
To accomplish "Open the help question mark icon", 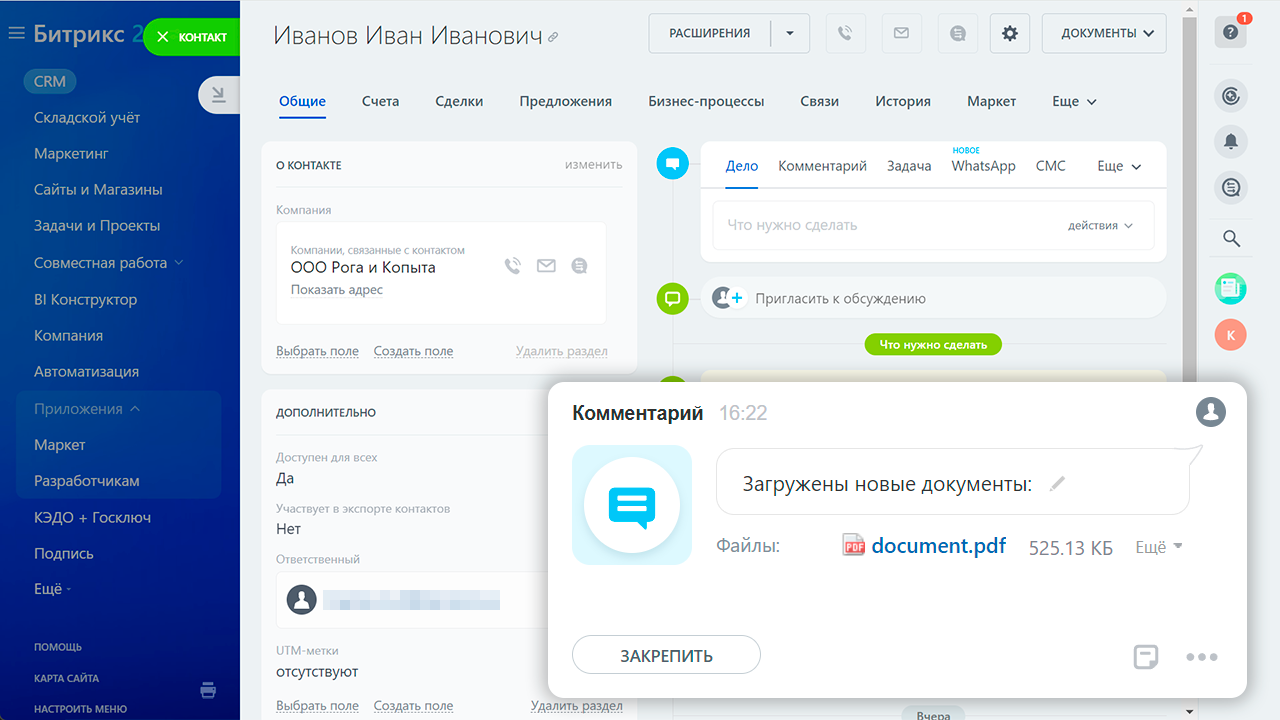I will click(x=1231, y=32).
